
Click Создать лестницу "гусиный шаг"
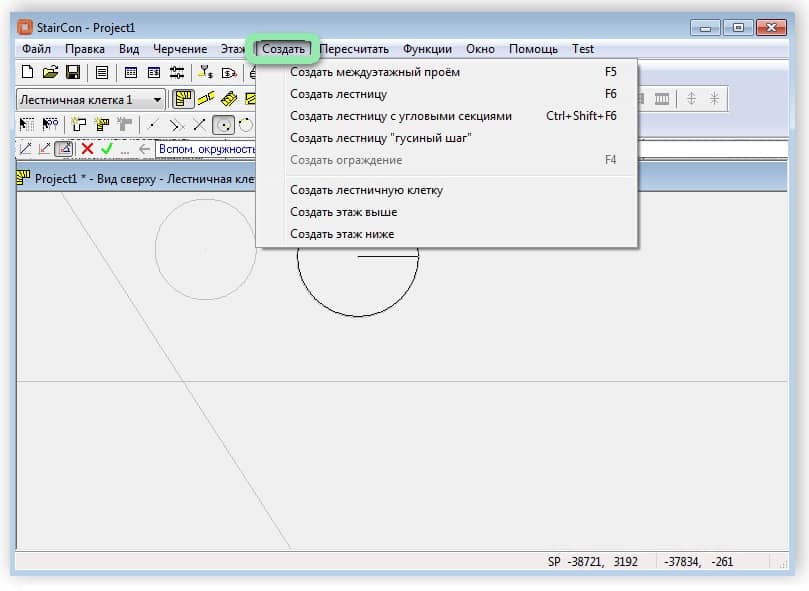click(x=380, y=138)
